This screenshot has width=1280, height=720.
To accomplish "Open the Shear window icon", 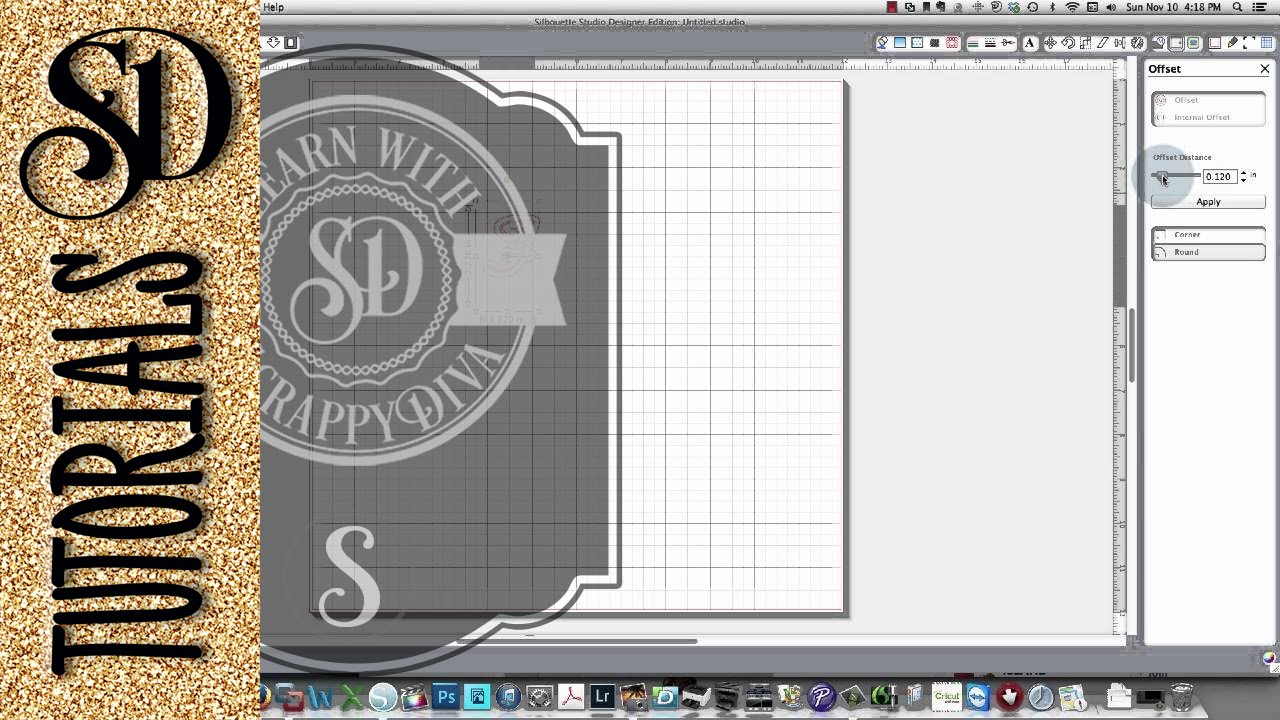I will click(1103, 43).
